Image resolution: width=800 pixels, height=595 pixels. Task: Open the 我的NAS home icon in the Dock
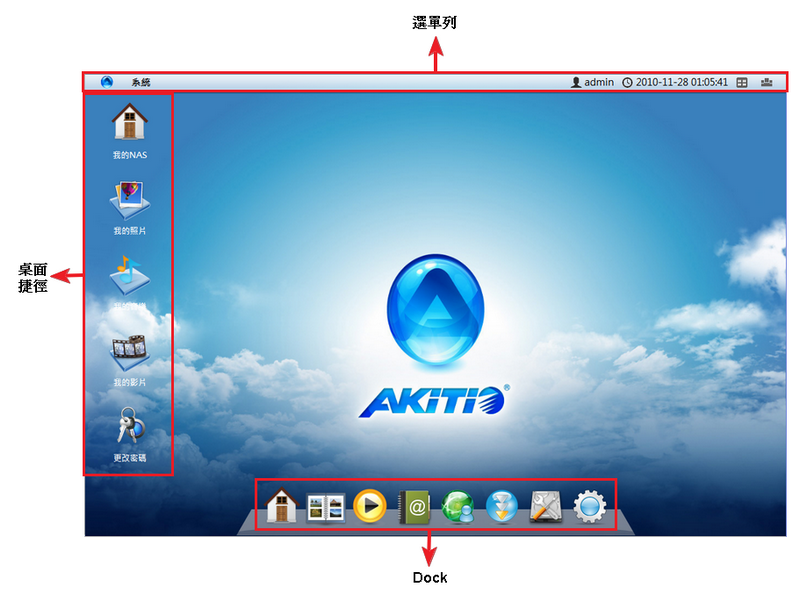281,508
